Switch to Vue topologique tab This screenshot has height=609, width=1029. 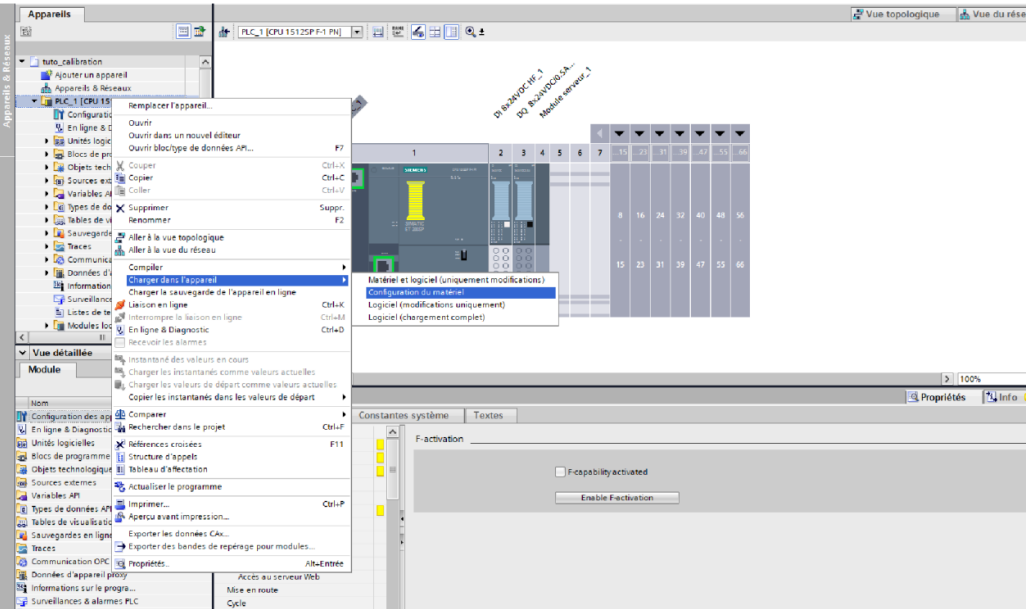pyautogui.click(x=902, y=14)
